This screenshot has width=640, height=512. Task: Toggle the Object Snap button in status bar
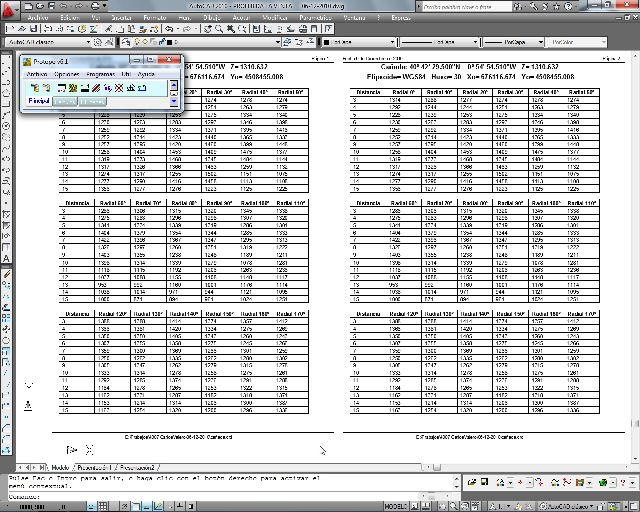136,507
